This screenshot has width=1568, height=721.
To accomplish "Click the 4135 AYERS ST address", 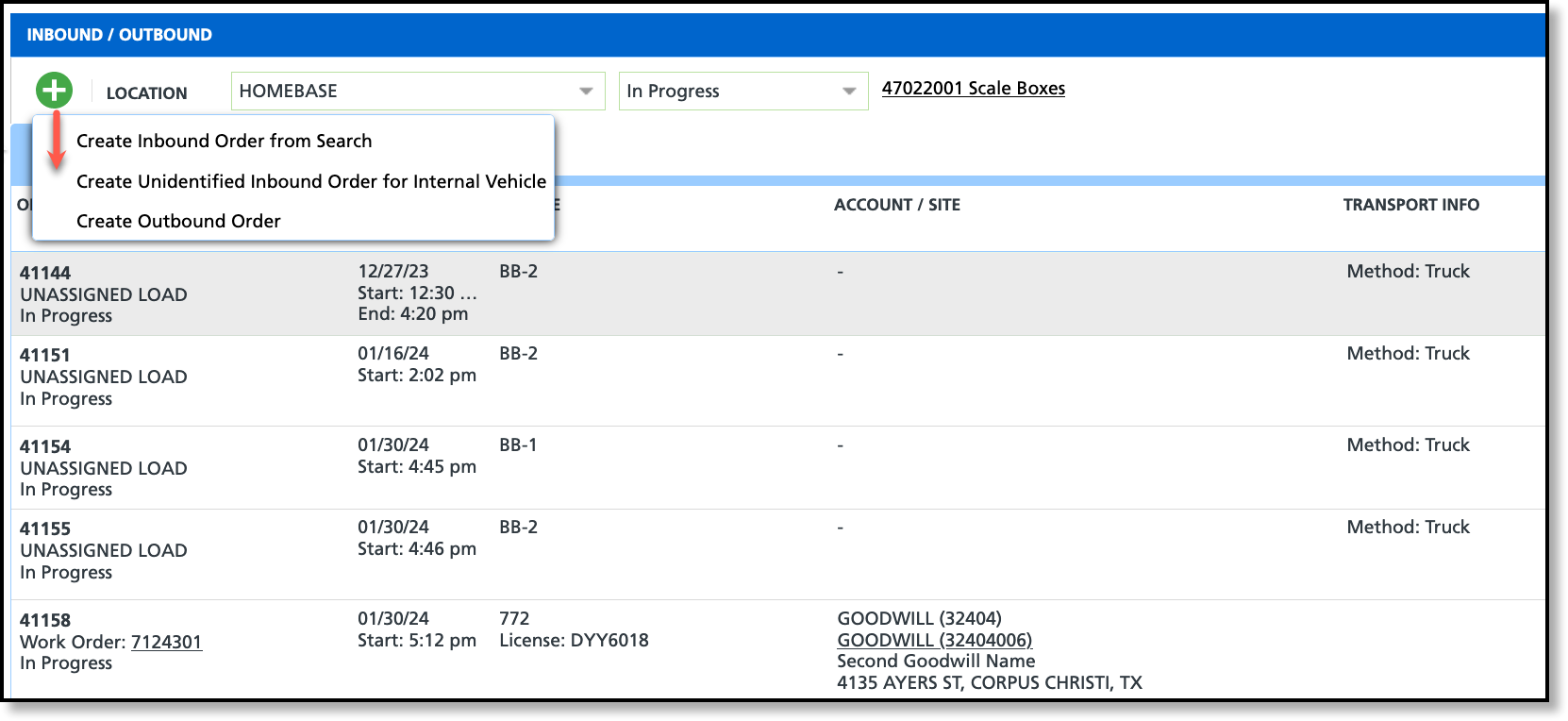I will [x=990, y=682].
